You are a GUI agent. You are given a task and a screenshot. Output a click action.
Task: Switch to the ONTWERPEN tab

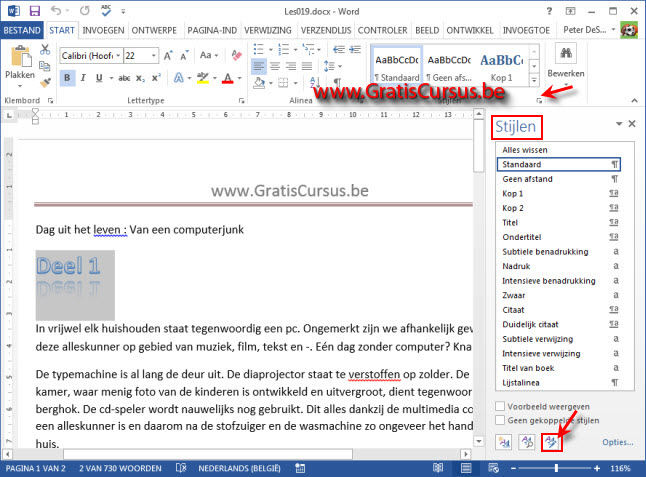pyautogui.click(x=154, y=30)
